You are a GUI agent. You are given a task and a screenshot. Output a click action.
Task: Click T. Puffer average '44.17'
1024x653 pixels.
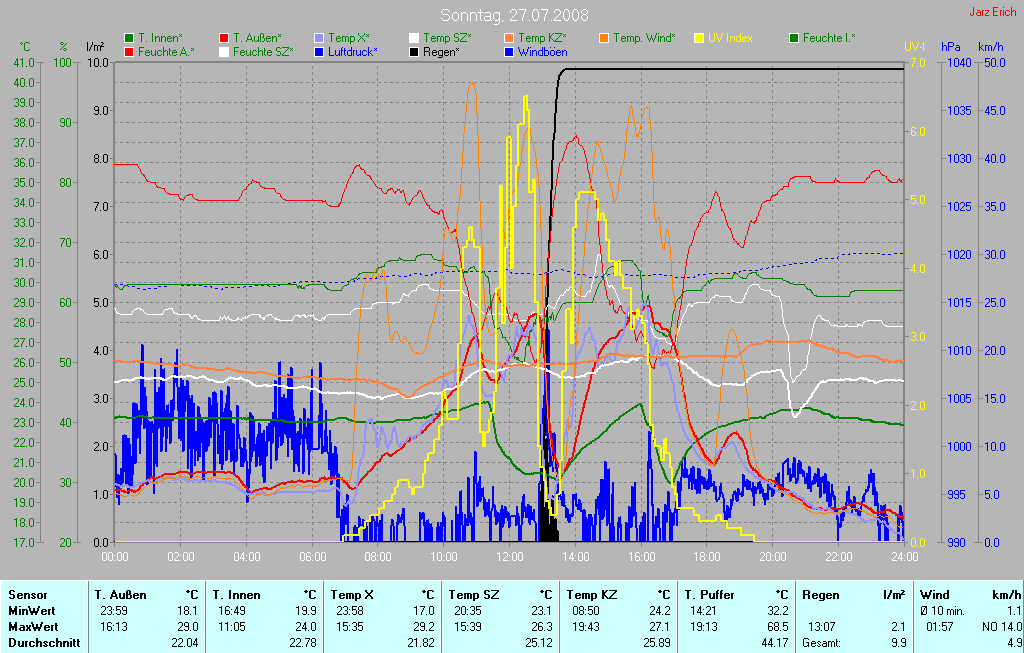coord(775,643)
